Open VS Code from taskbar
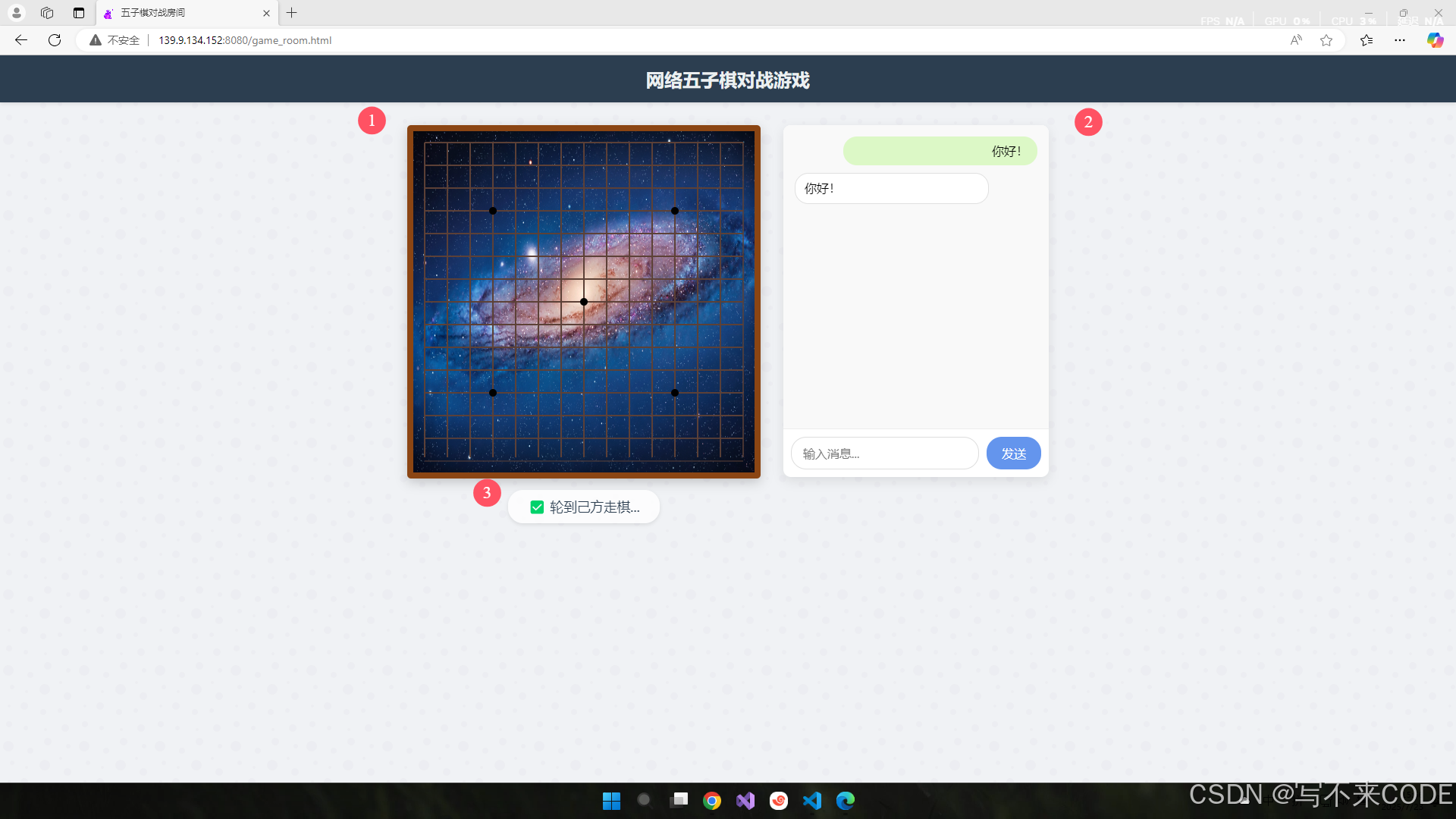Screen dimensions: 1456x819 pyautogui.click(x=812, y=801)
